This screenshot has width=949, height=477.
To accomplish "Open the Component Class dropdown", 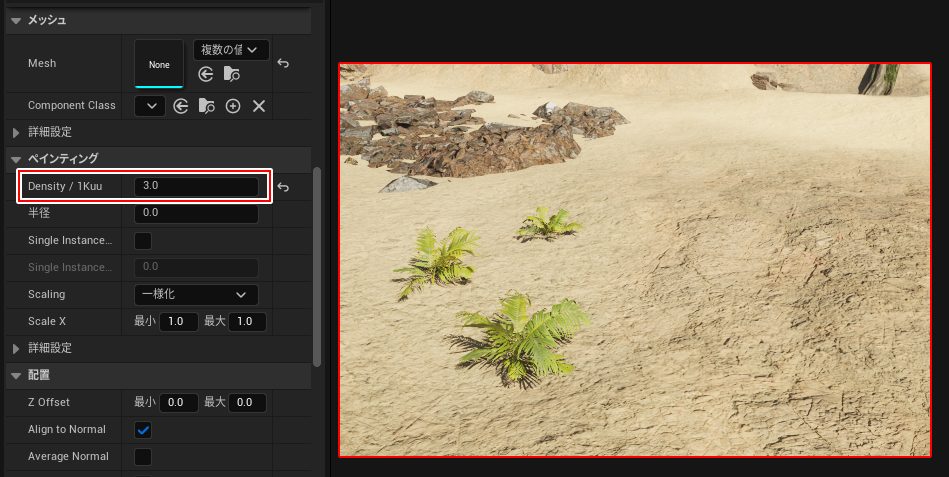I will click(150, 106).
